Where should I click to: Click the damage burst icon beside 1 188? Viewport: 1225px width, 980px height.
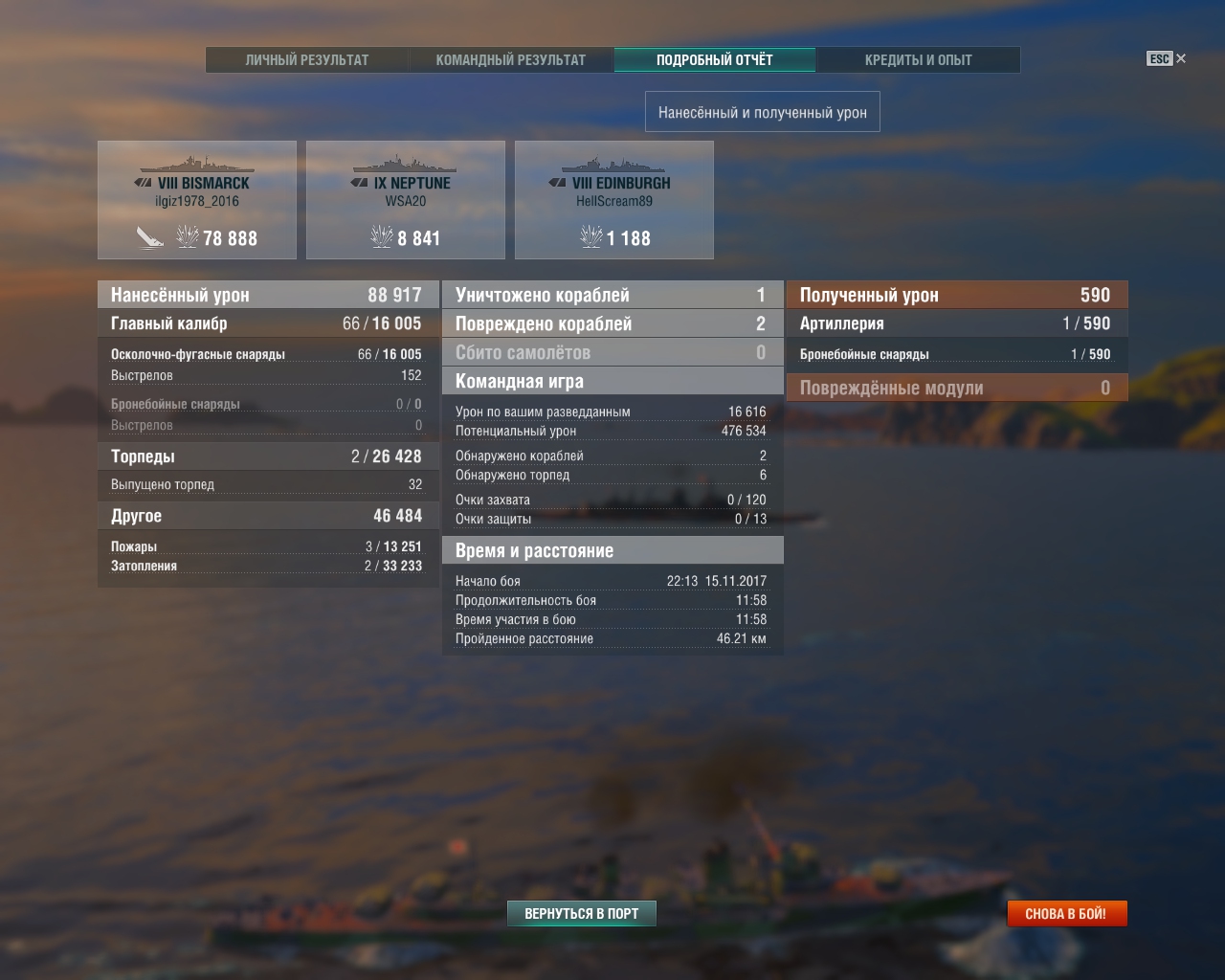(x=591, y=235)
